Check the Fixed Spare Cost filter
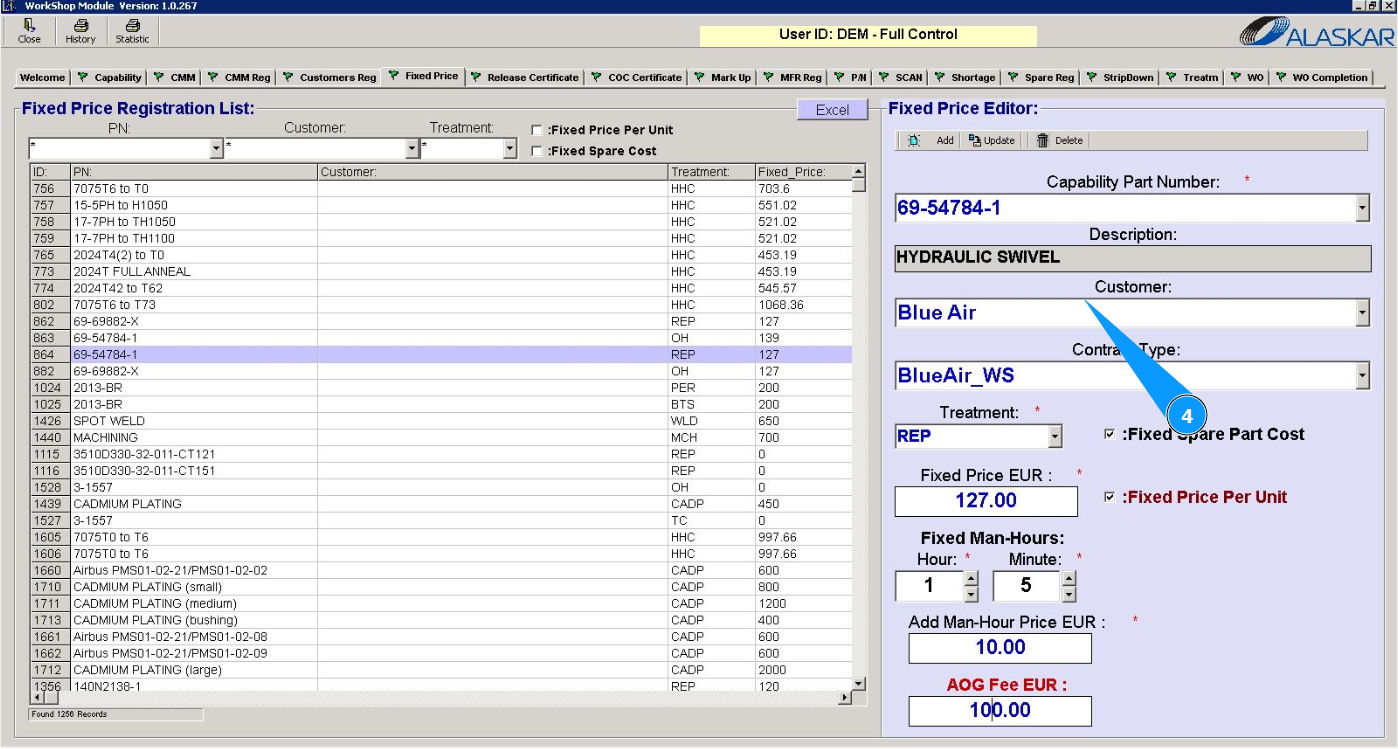The image size is (1398, 749). [537, 151]
